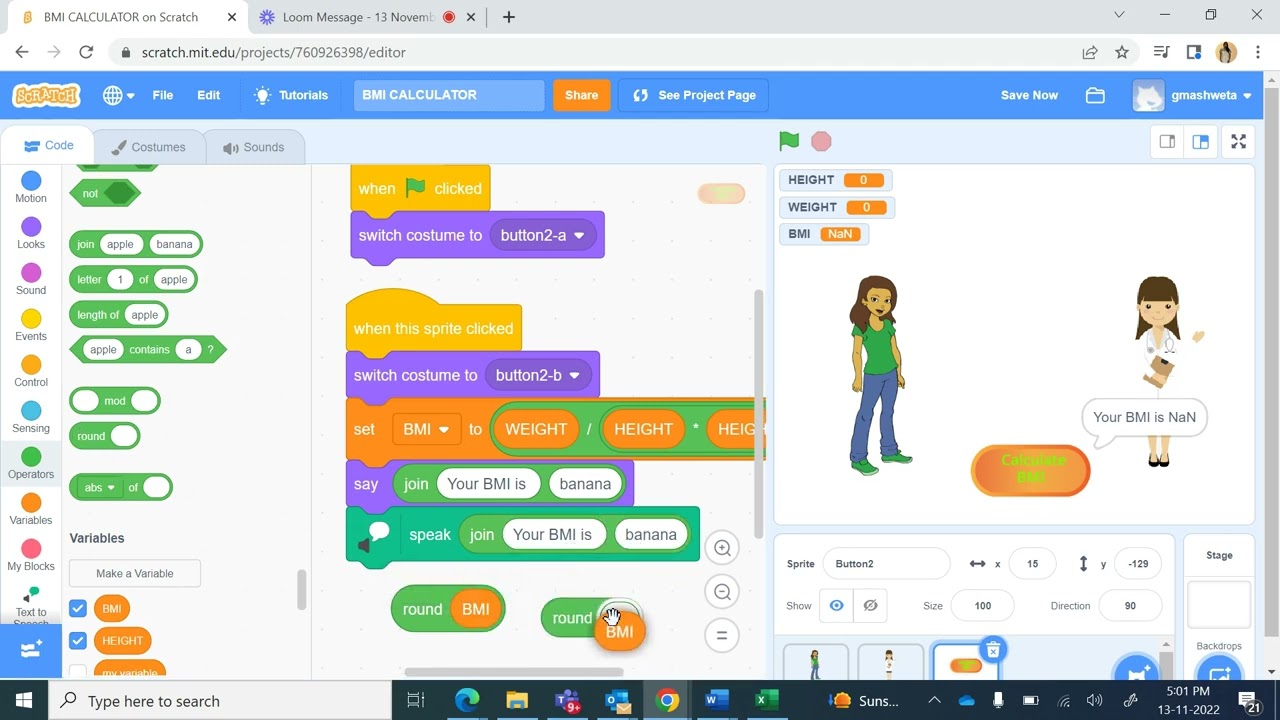Open Tutorials
The width and height of the screenshot is (1280, 720).
(291, 95)
